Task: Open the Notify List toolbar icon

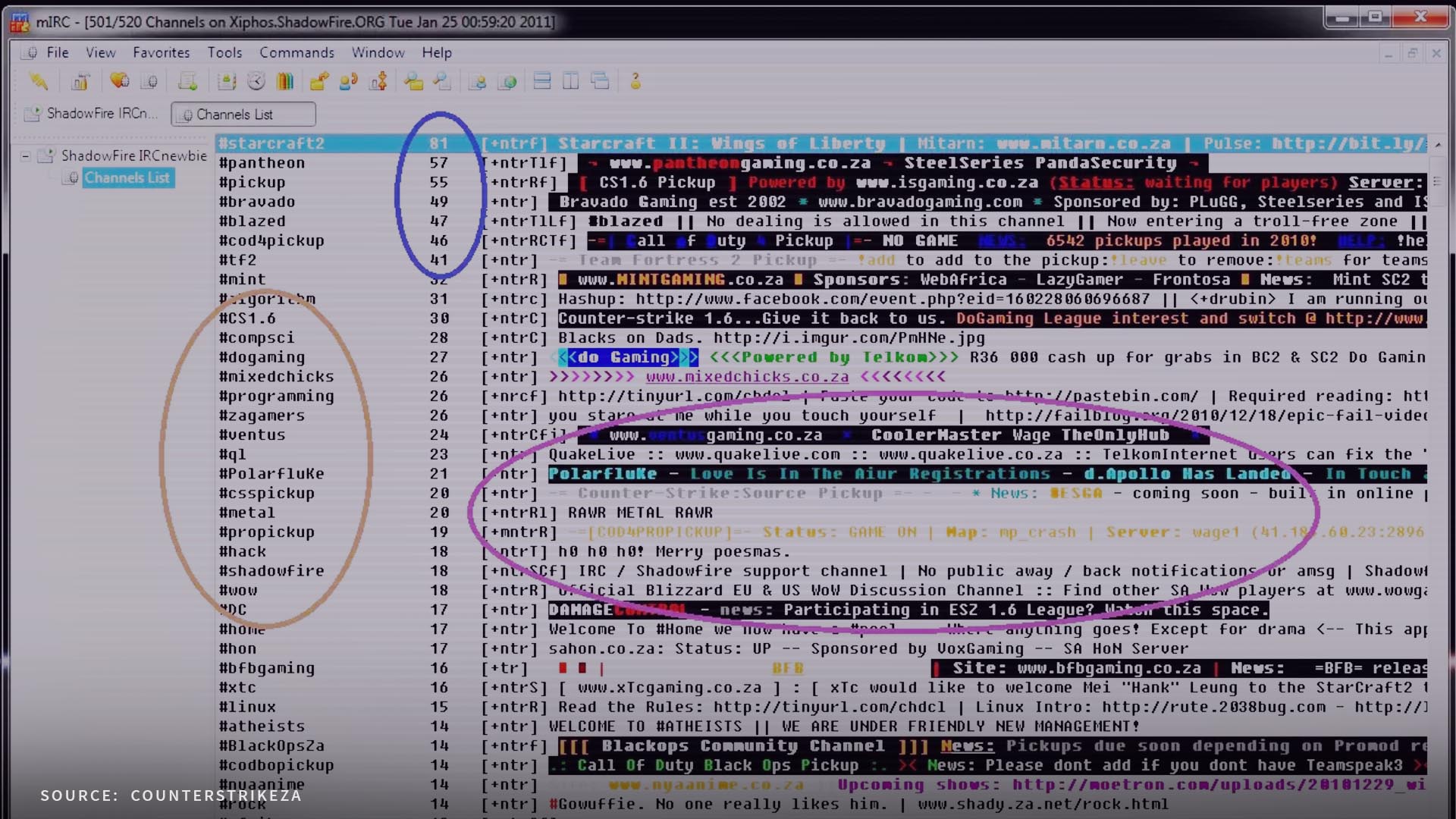Action: click(478, 81)
